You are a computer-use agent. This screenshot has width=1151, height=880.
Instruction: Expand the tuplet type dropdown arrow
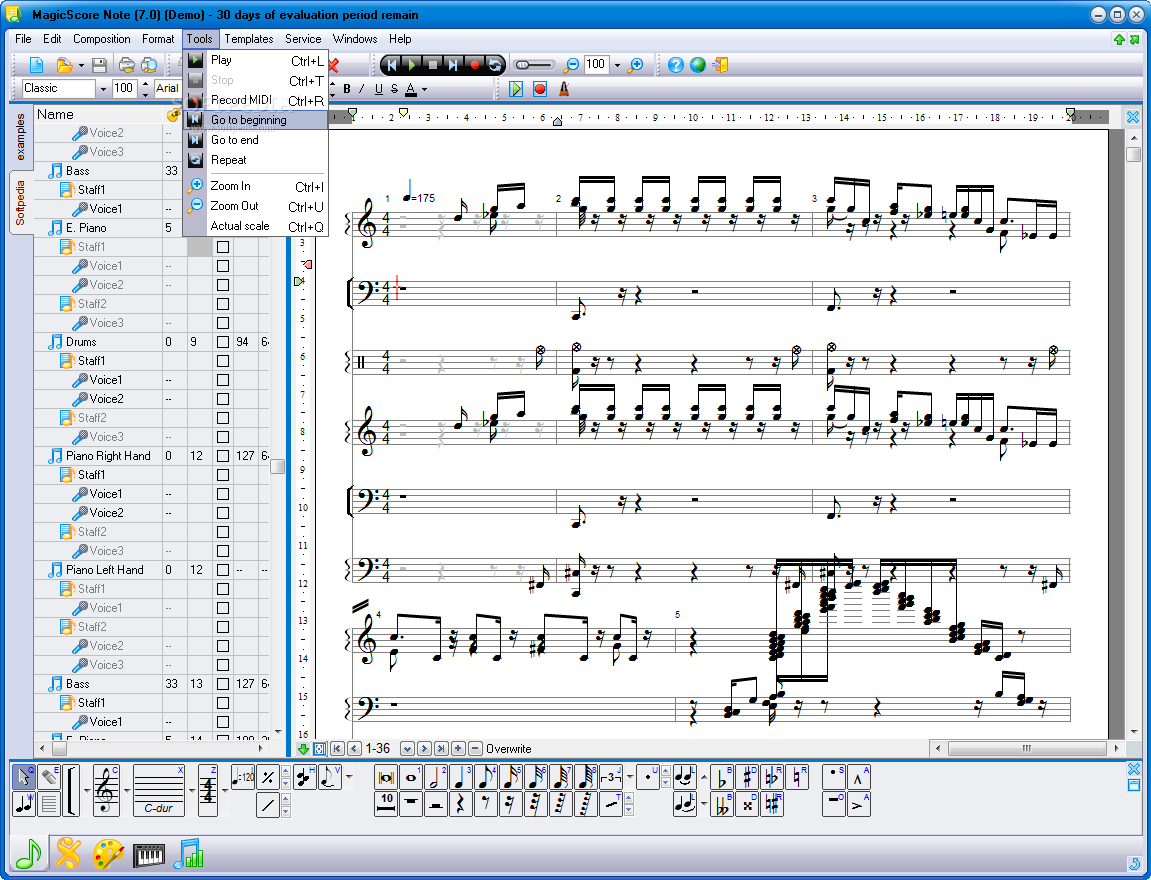point(629,777)
